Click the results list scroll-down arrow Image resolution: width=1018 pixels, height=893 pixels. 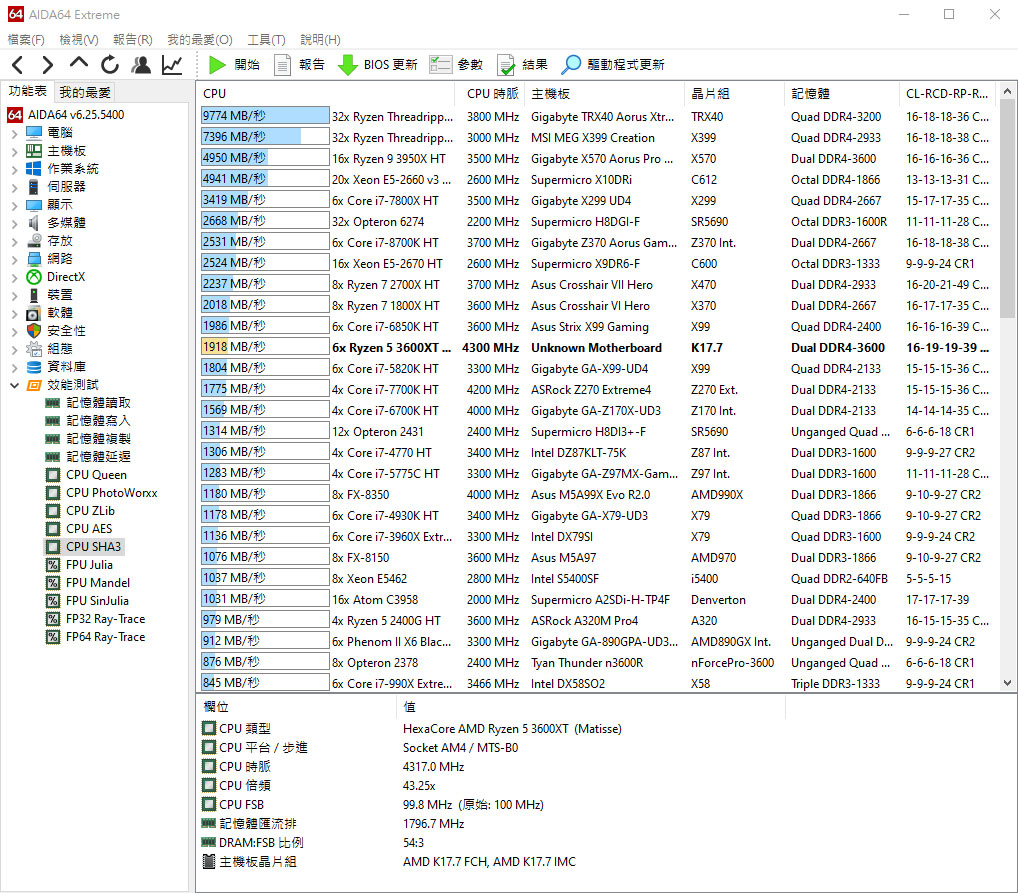tap(1008, 683)
